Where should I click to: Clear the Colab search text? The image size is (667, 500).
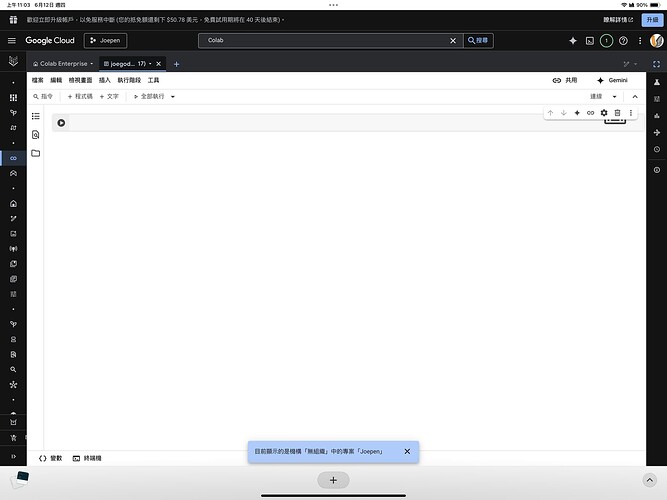[453, 40]
